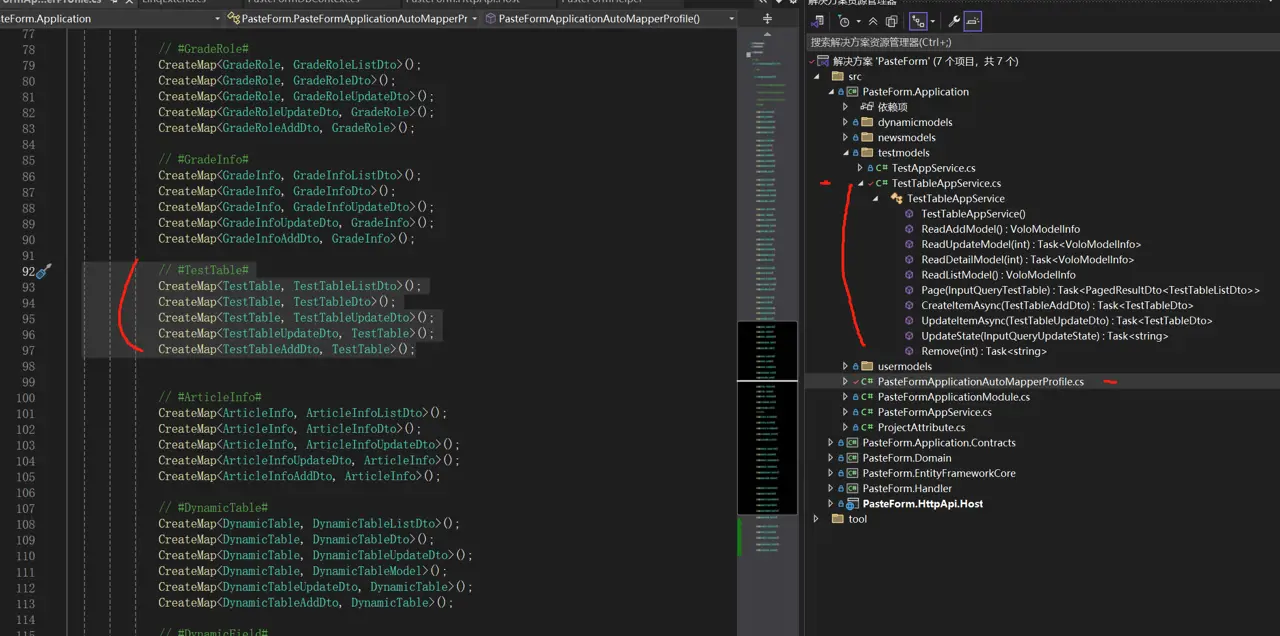Expand the usermodels folder

tap(845, 366)
